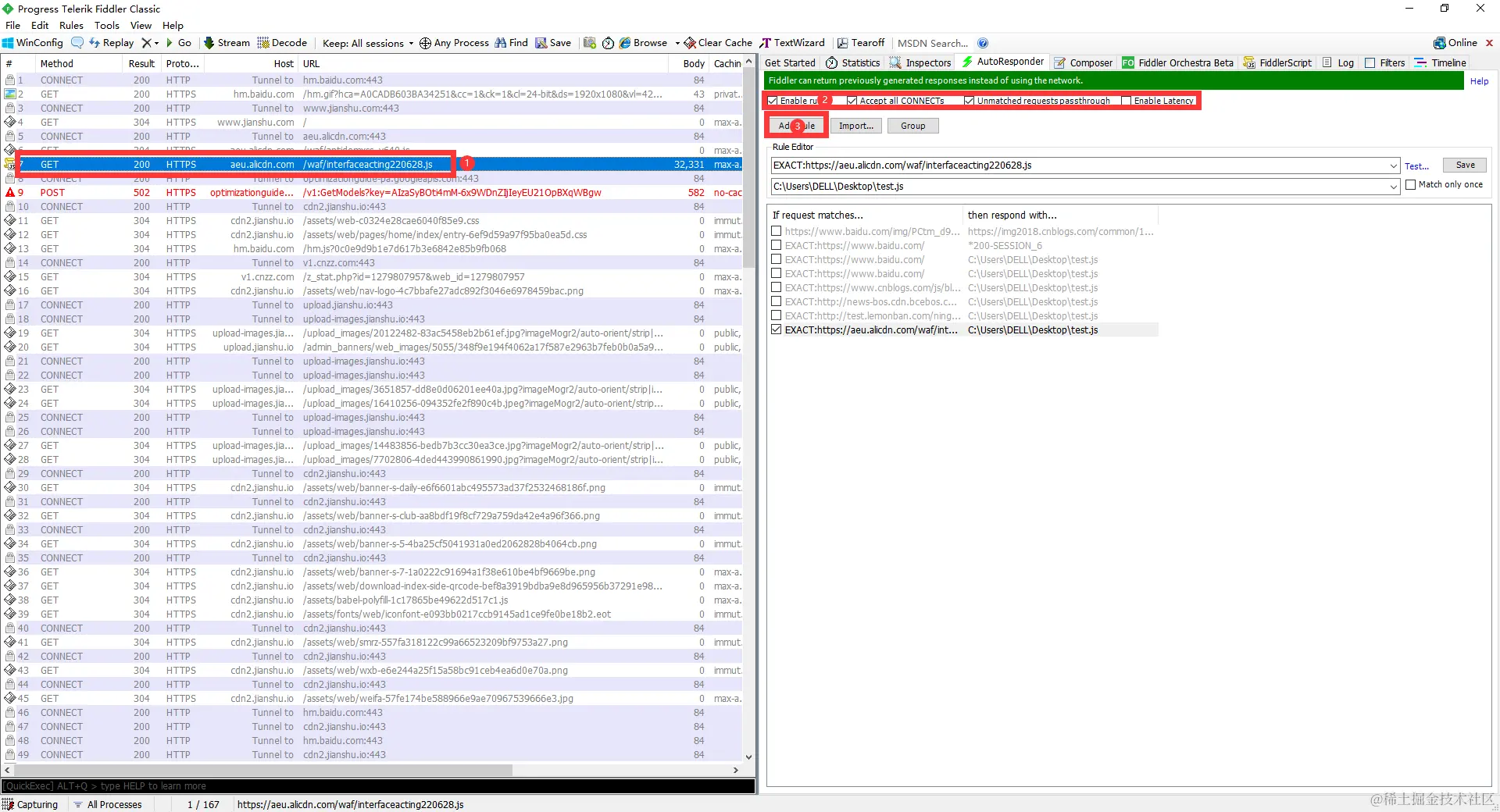Click the blue help question mark icon

(983, 43)
